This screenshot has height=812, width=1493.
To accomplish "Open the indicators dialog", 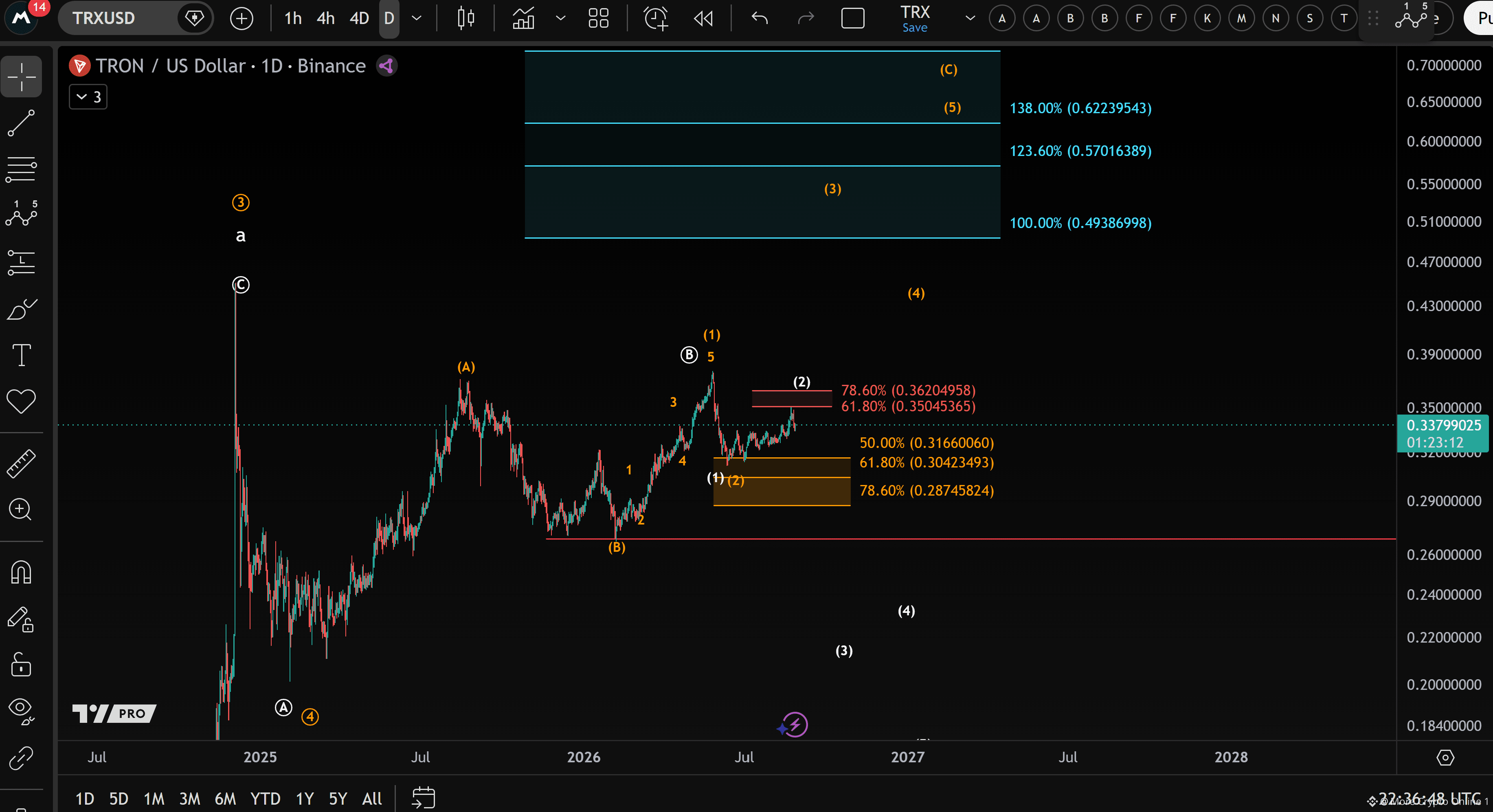I will click(523, 19).
